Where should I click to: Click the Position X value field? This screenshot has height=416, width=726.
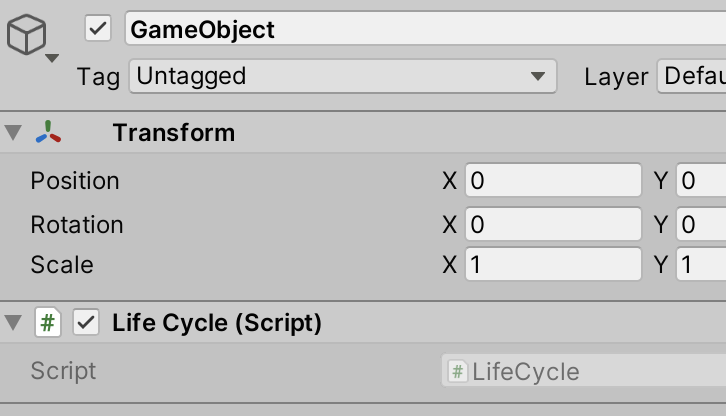point(553,180)
